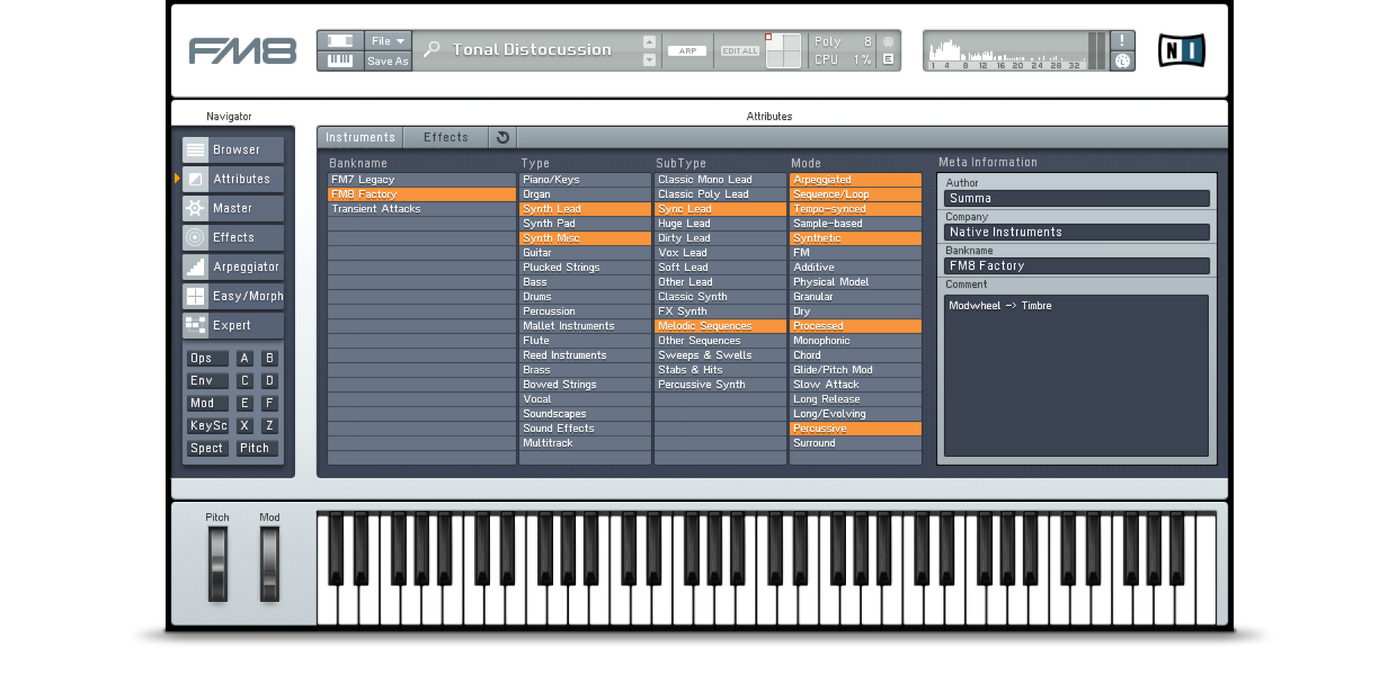Step to the previous preset with the up arrow

(x=649, y=41)
